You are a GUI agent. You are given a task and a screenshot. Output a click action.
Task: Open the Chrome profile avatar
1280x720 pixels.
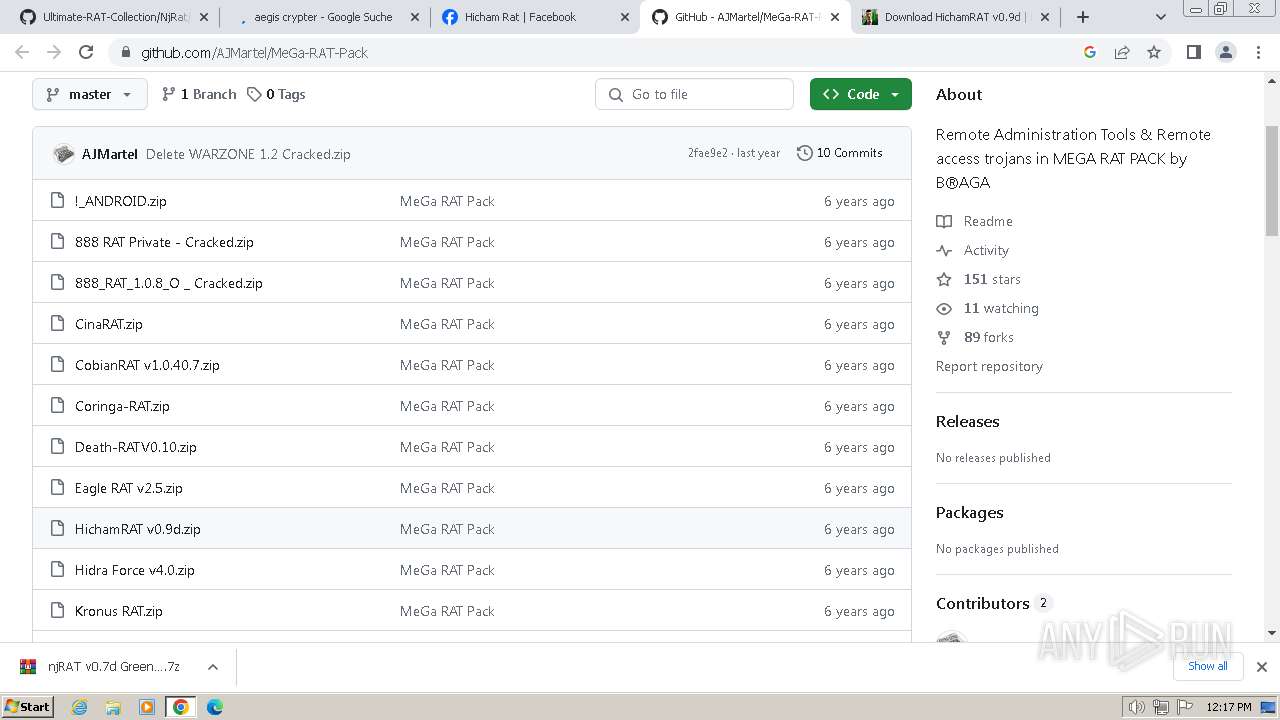pos(1225,52)
